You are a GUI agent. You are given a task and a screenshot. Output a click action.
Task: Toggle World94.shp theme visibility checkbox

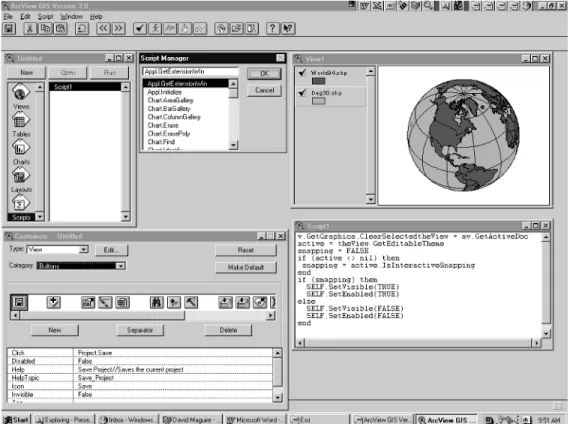[302, 72]
